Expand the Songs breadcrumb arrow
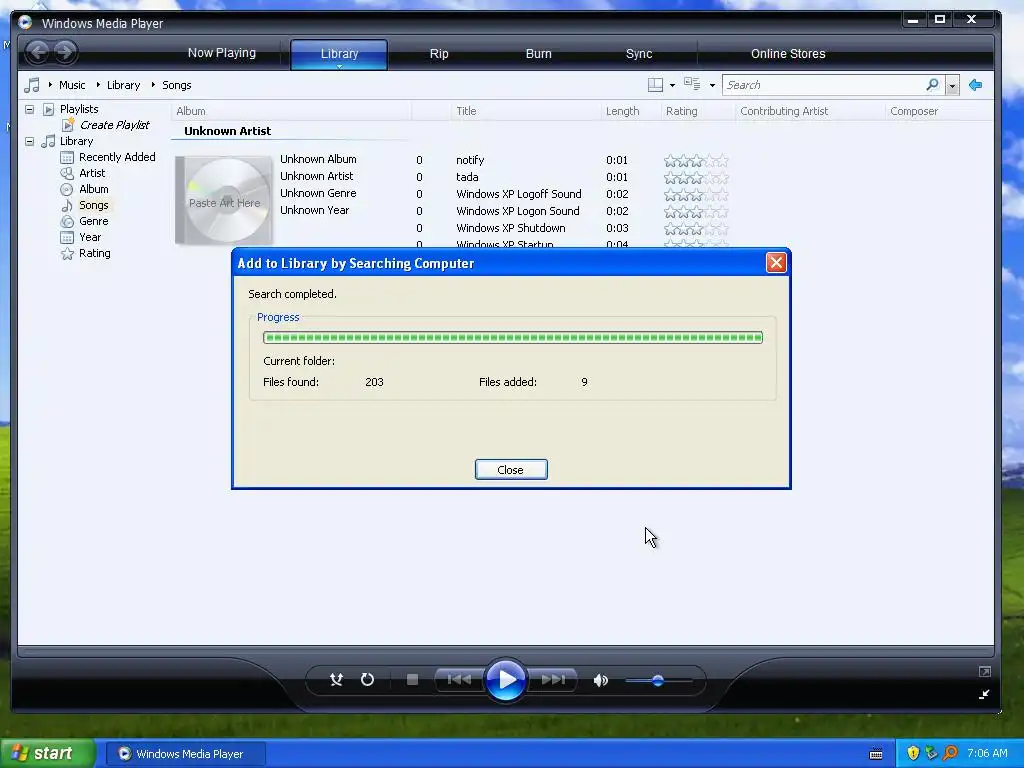Viewport: 1024px width, 768px height. (x=153, y=85)
